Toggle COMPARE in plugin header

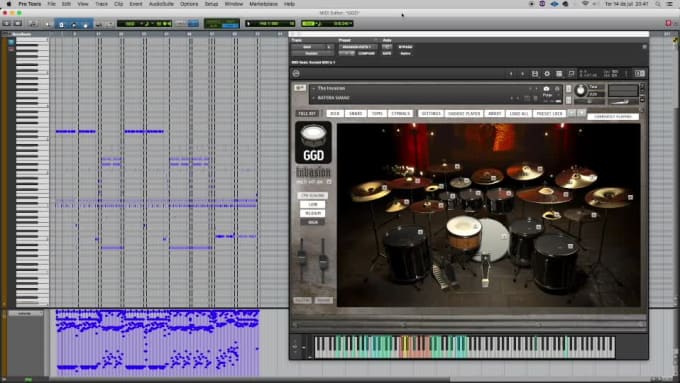click(366, 53)
